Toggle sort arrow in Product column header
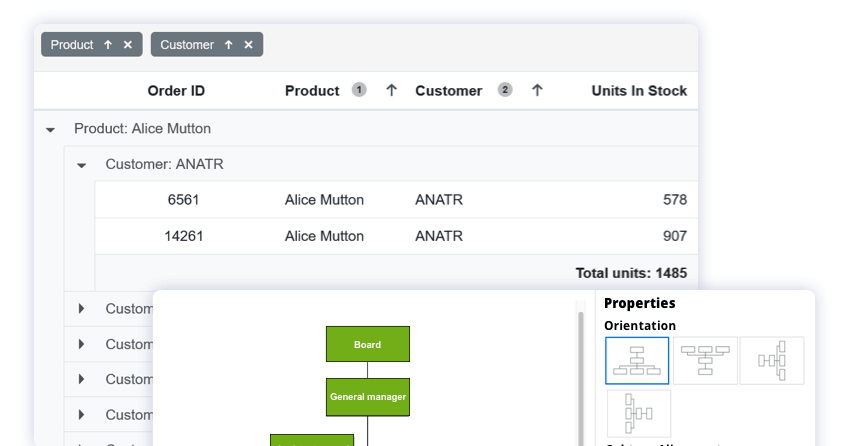This screenshot has height=446, width=850. point(392,90)
